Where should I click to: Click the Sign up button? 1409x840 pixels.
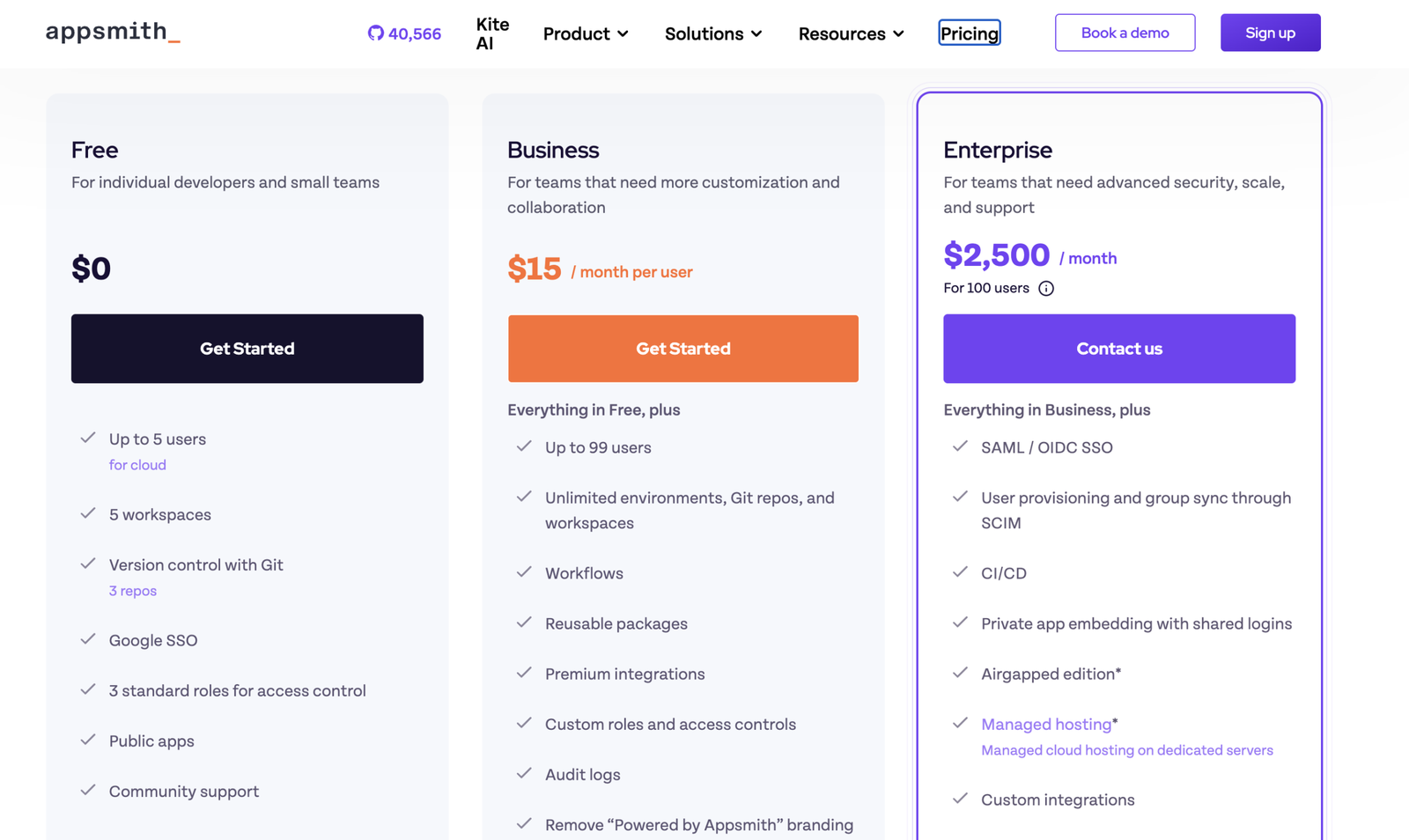click(x=1270, y=33)
